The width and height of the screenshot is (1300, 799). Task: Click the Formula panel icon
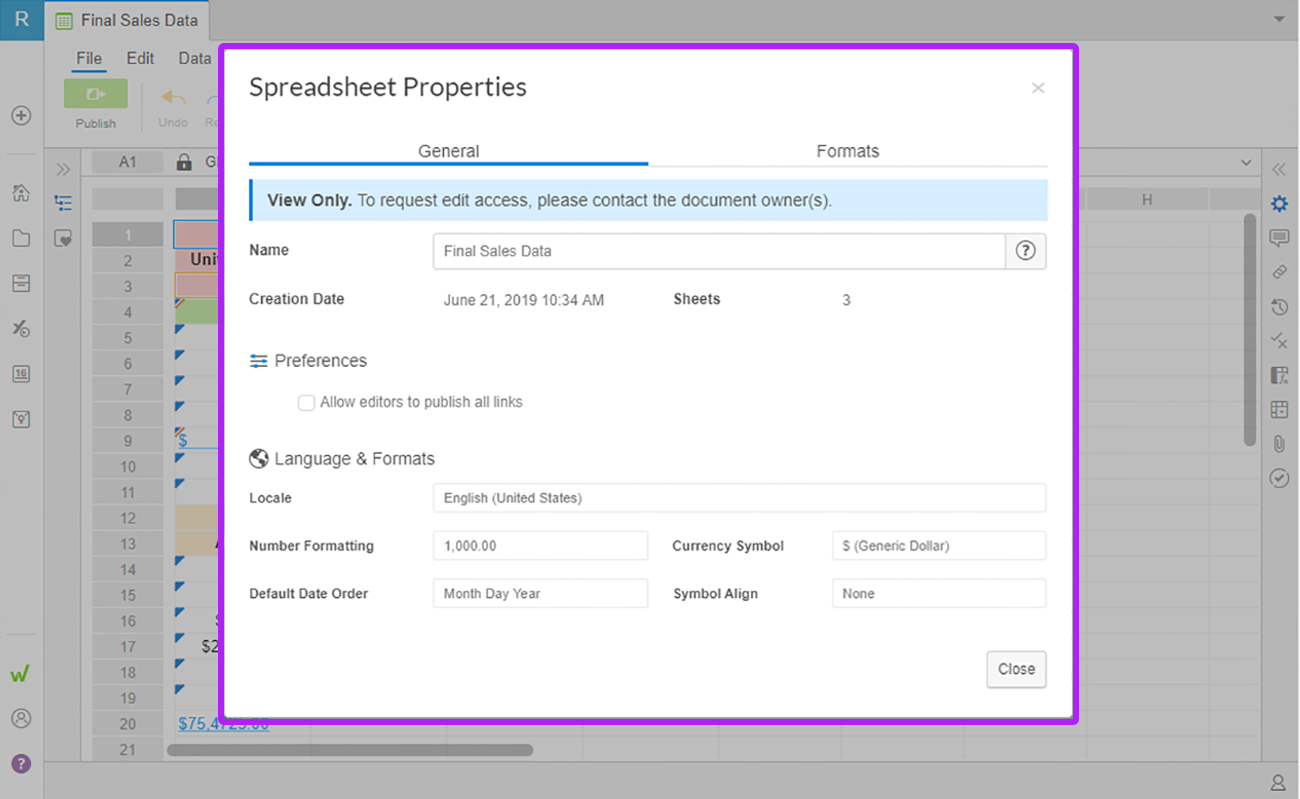tap(1279, 375)
